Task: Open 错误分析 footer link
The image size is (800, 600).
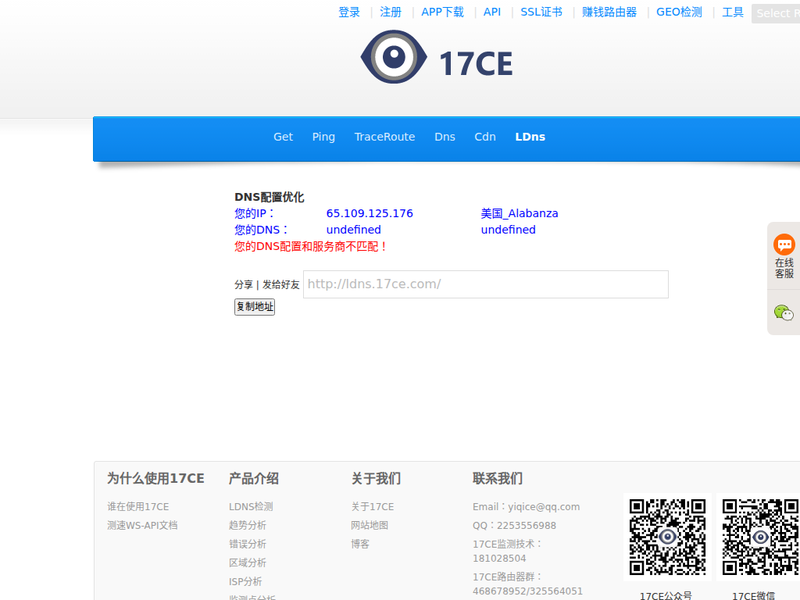Action: click(x=247, y=544)
